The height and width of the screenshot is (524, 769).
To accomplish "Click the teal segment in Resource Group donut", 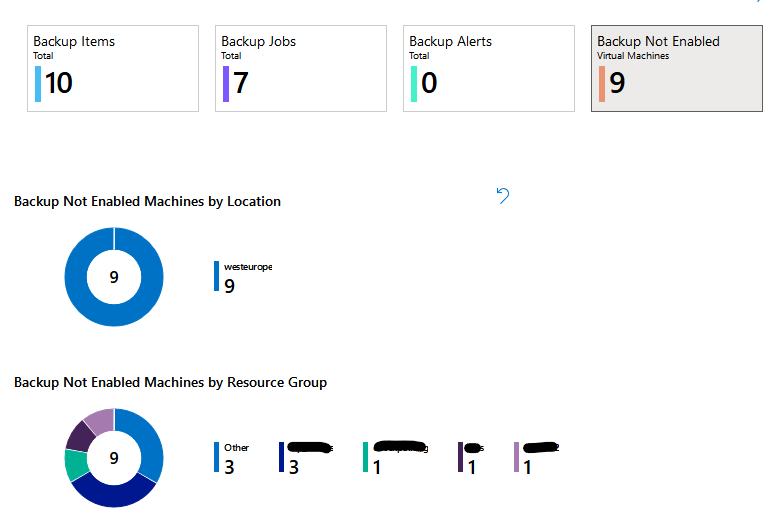I will point(74,465).
